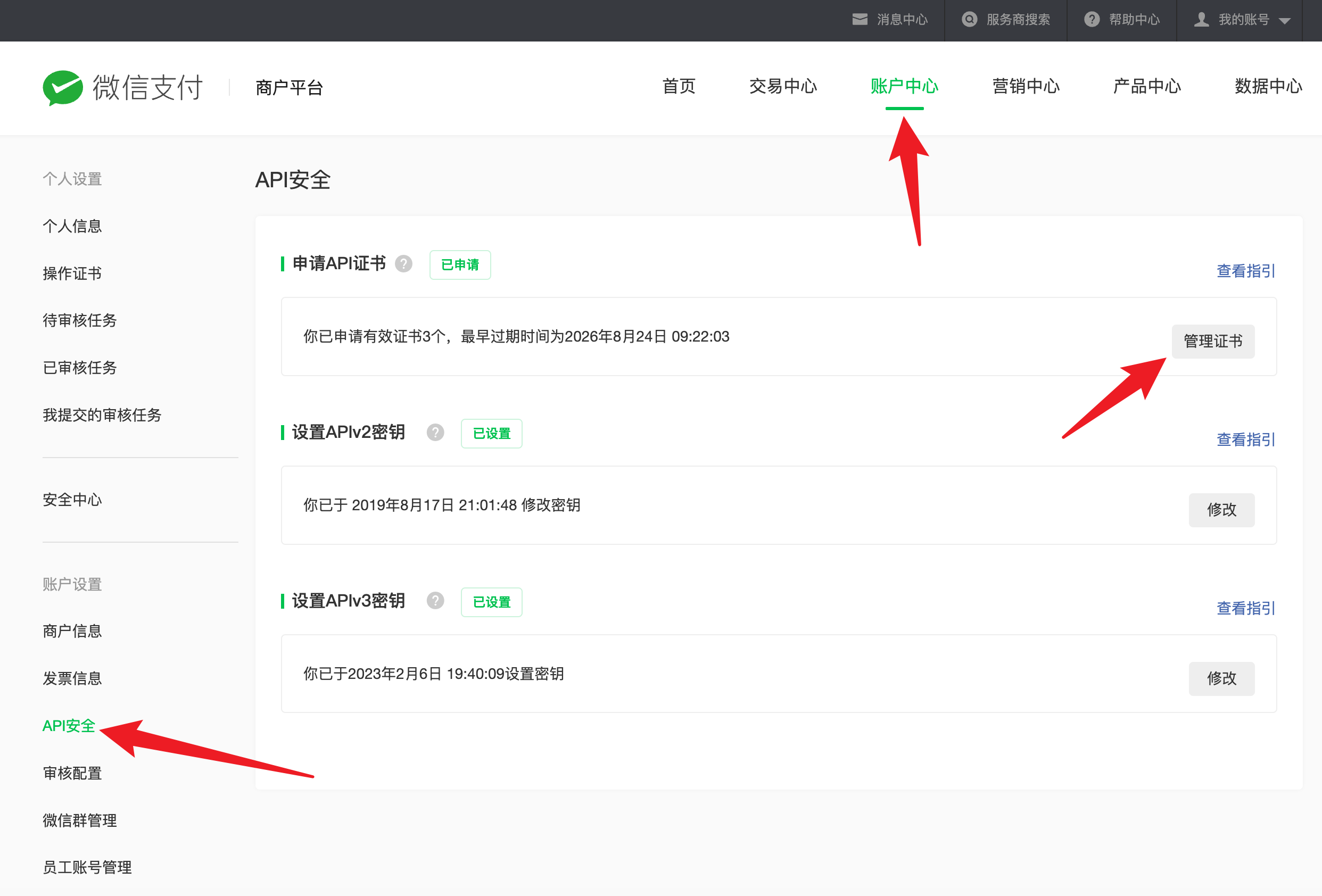Click the my account person icon

point(1201,19)
